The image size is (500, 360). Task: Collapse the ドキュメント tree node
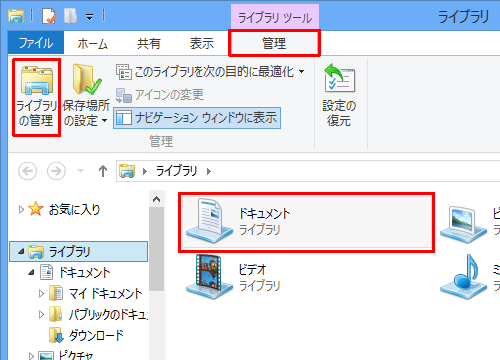[x=31, y=272]
